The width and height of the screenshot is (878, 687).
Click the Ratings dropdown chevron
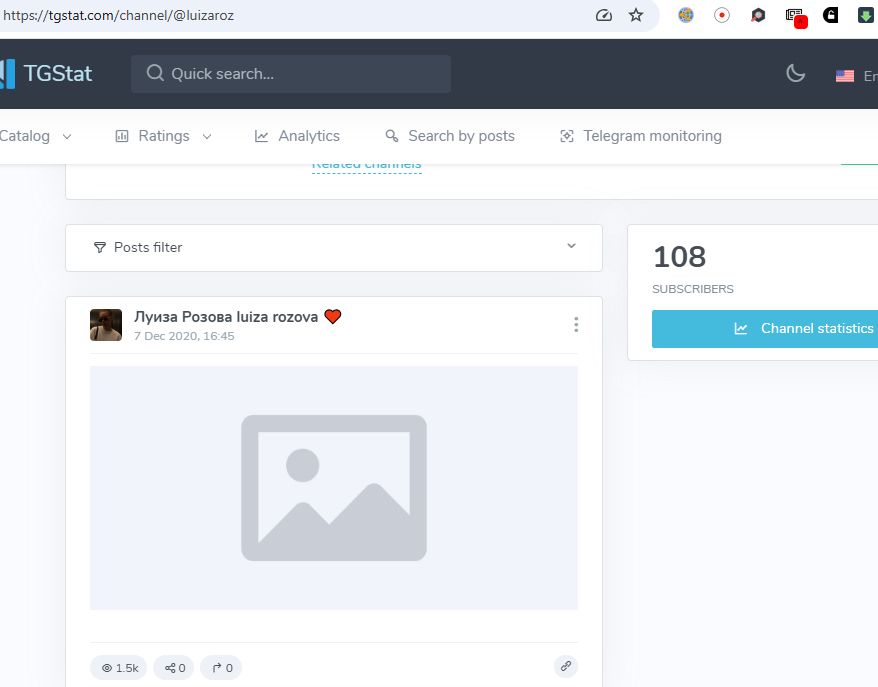point(207,137)
